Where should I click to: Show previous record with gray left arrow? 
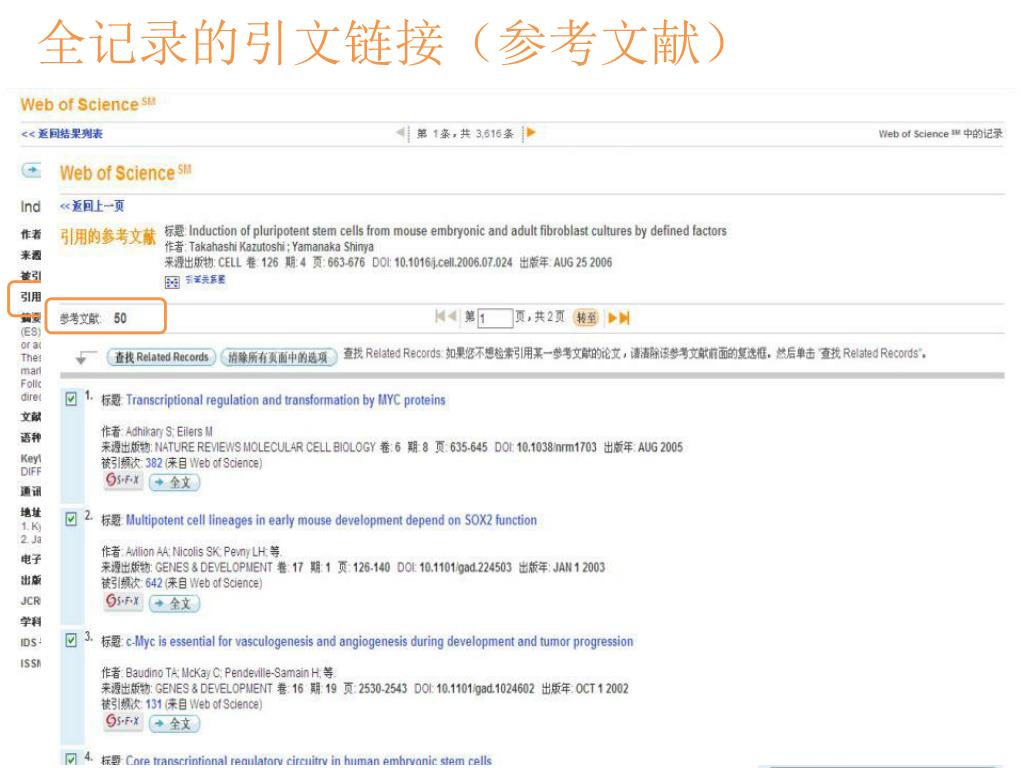click(x=400, y=133)
